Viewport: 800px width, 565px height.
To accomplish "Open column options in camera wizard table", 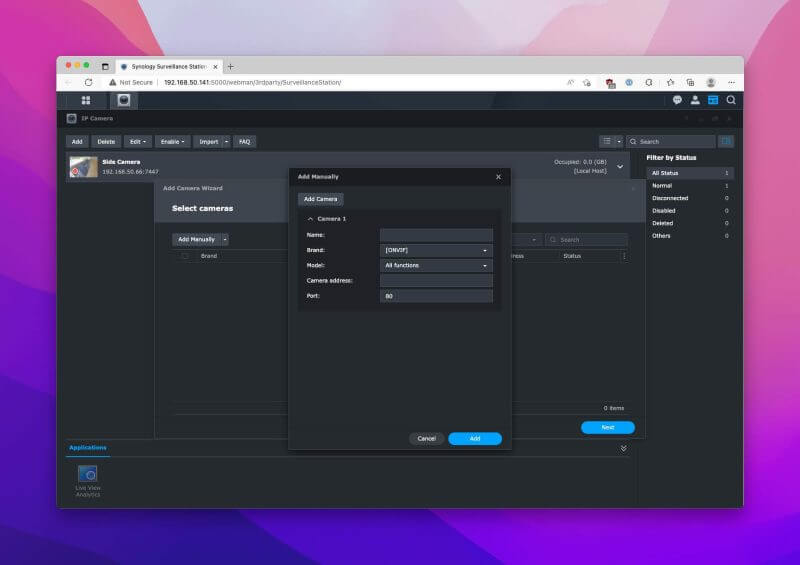I will pos(624,256).
